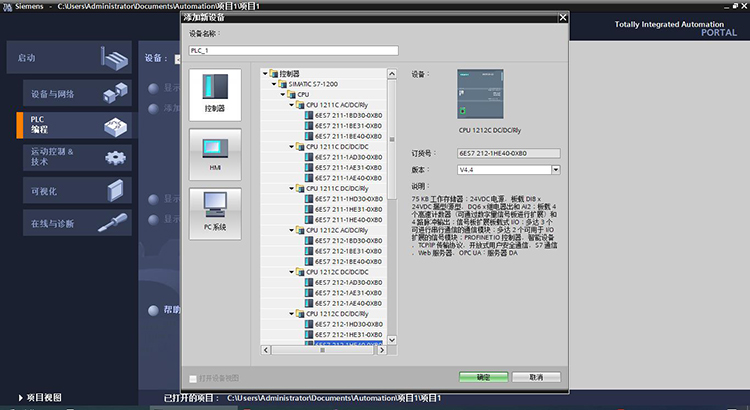Click the device tree vertical scrollbar thumb
Image resolution: width=750 pixels, height=410 pixels.
click(392, 139)
